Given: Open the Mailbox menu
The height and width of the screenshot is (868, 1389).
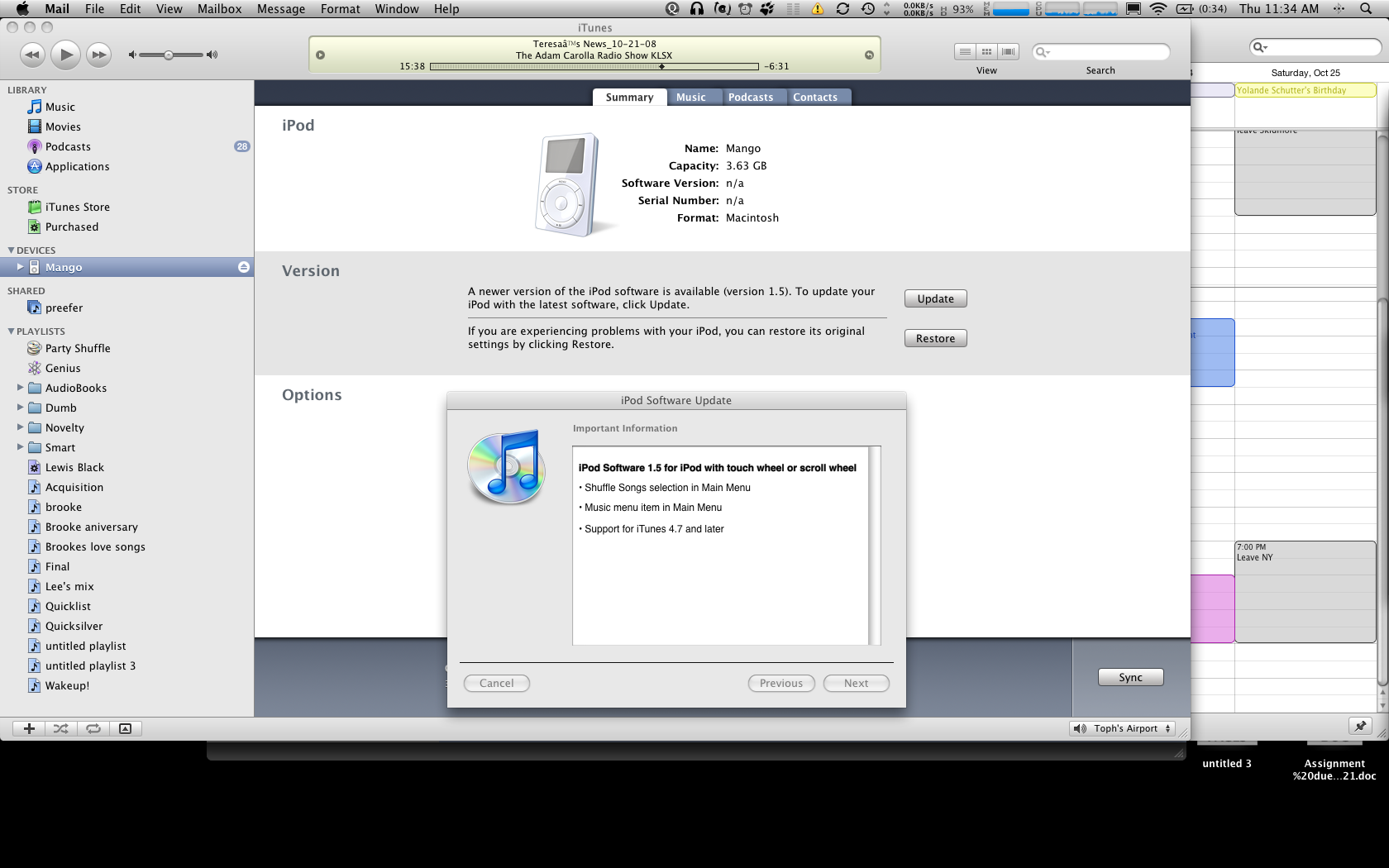Looking at the screenshot, I should pos(220,9).
